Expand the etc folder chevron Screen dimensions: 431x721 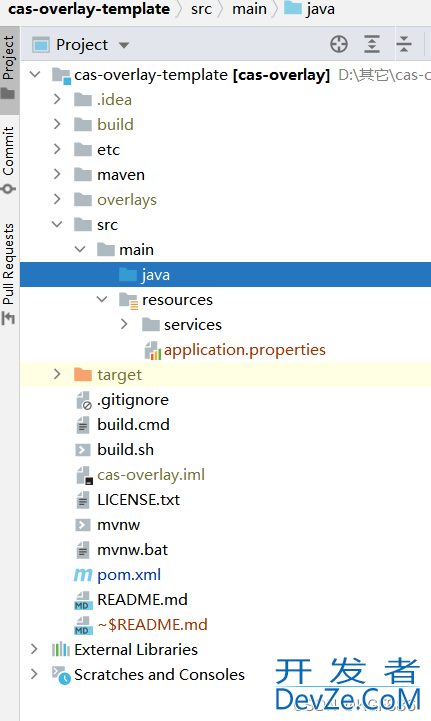[x=57, y=149]
